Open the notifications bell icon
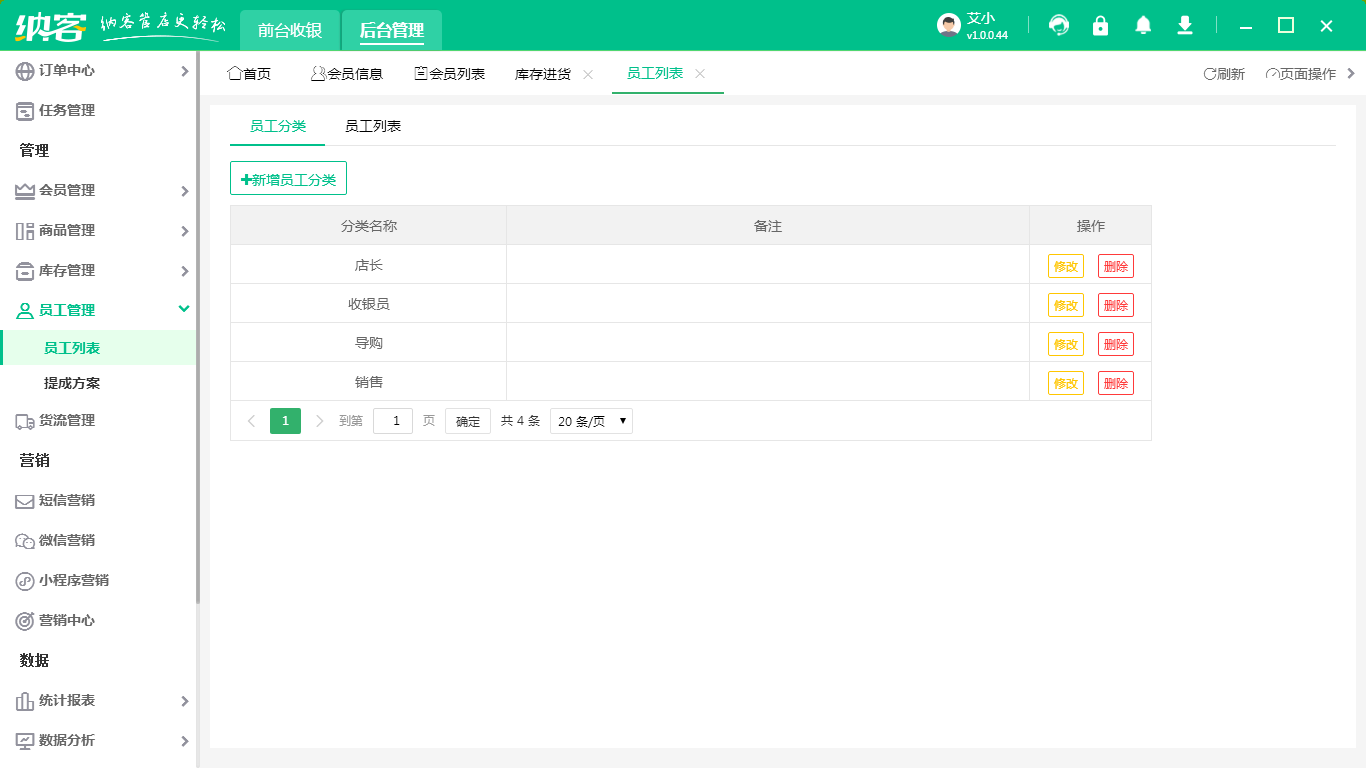 coord(1143,26)
